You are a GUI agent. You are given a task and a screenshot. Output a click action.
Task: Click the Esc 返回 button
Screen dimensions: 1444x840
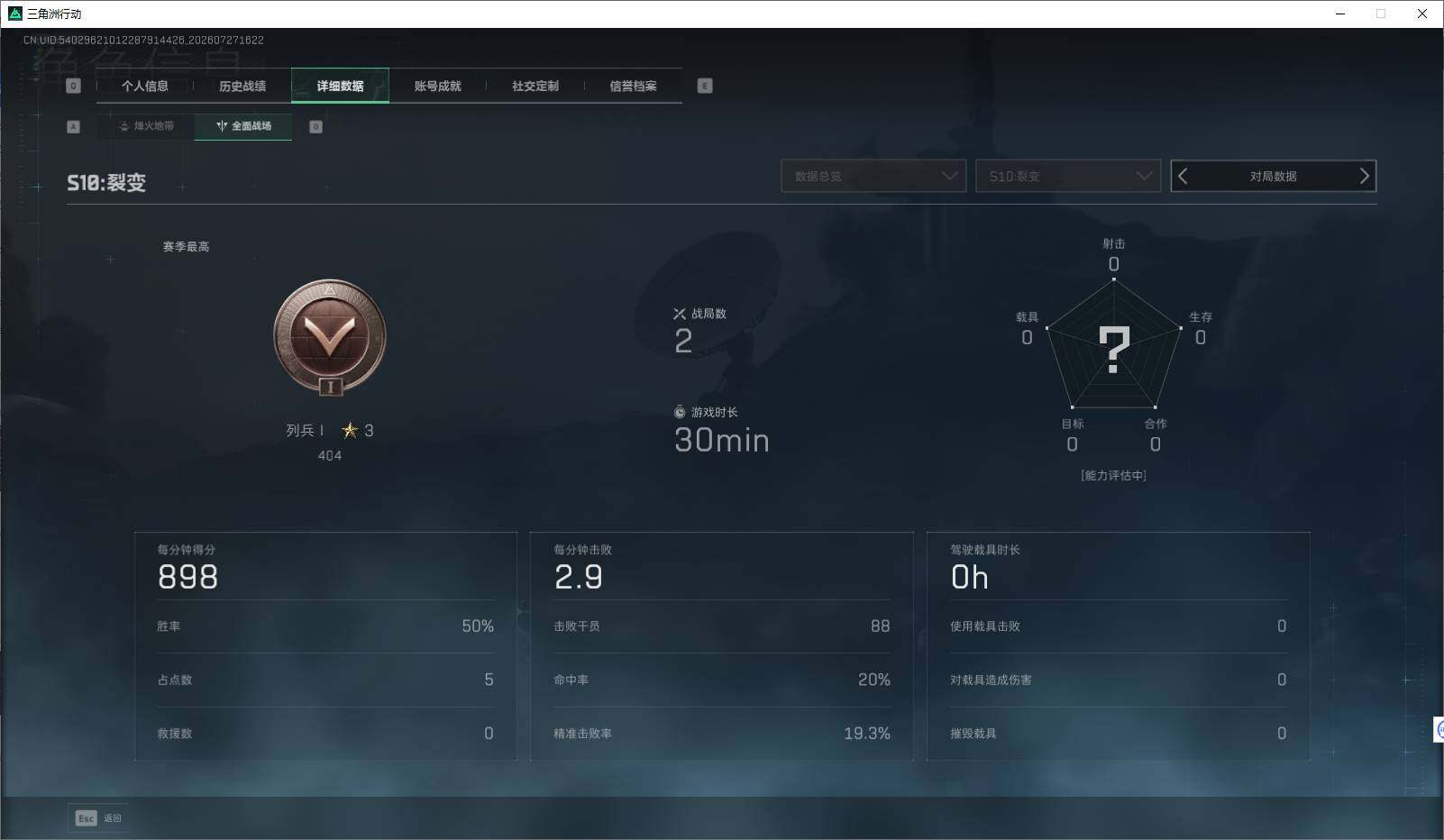[98, 817]
